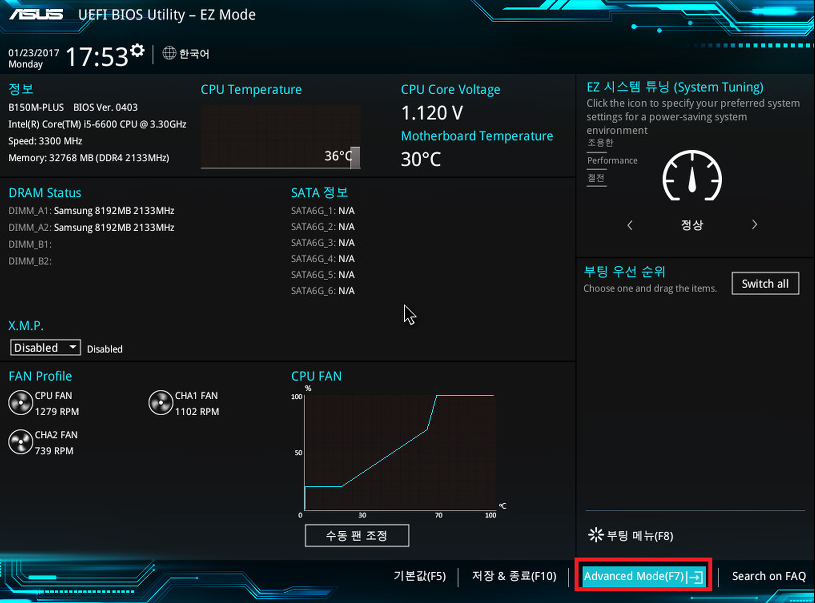Click the 1.120 V core voltage value
The image size is (815, 603).
point(432,113)
